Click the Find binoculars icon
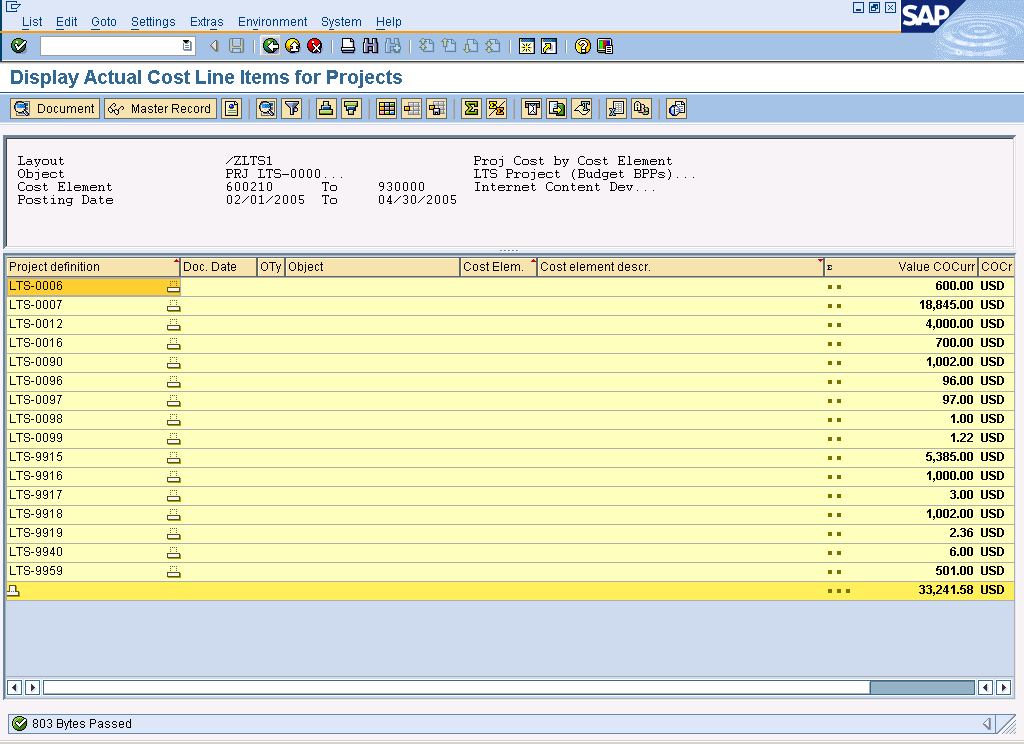Image resolution: width=1024 pixels, height=744 pixels. [x=370, y=46]
